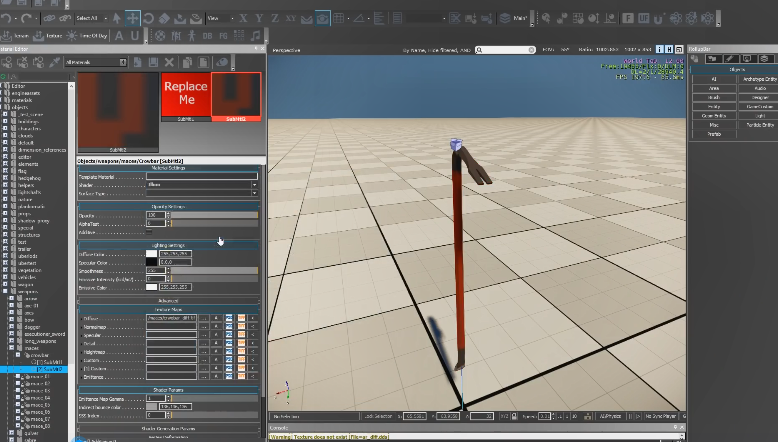Image resolution: width=778 pixels, height=442 pixels.
Task: Select the Replace Me material thumbnail
Action: [x=185, y=92]
